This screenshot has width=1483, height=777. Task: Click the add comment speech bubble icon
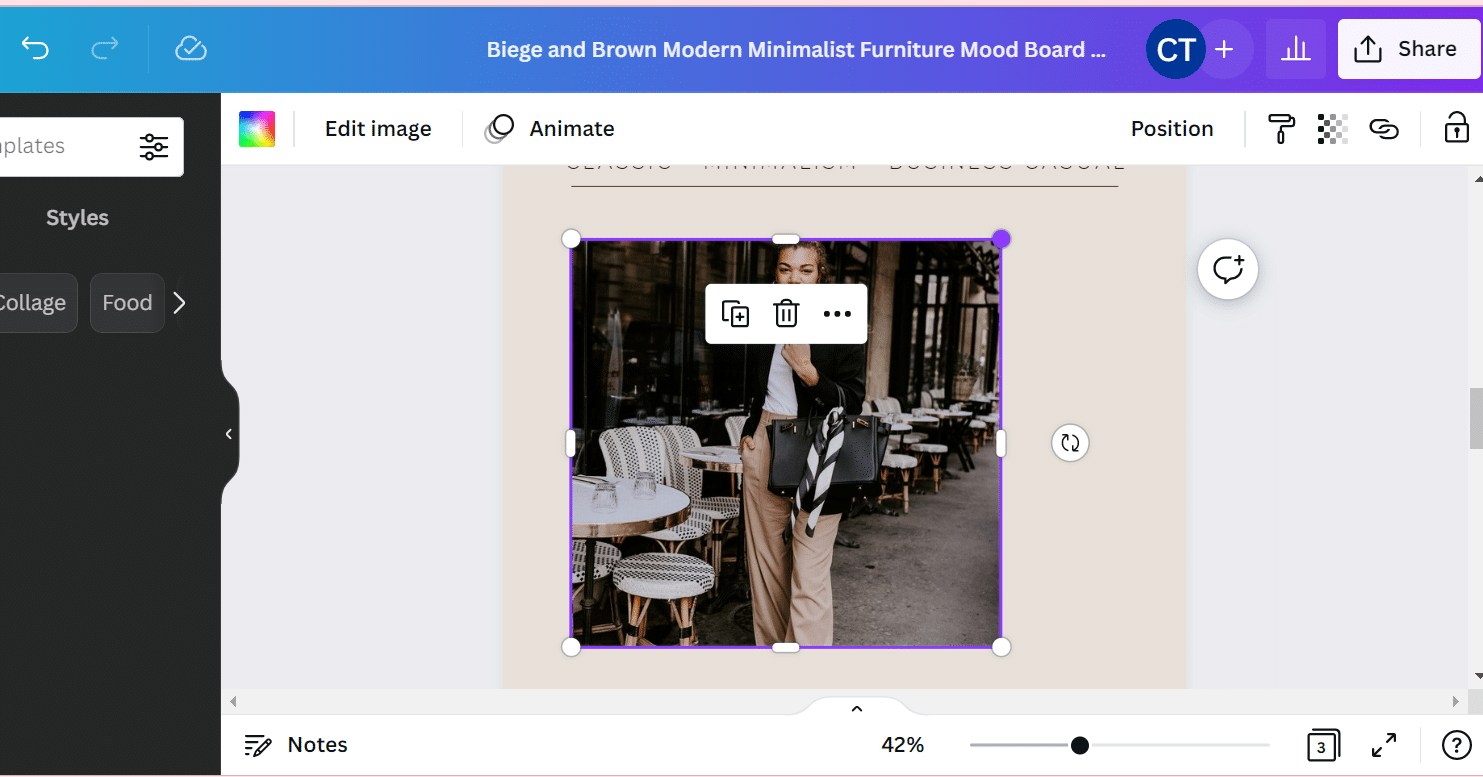click(x=1228, y=270)
